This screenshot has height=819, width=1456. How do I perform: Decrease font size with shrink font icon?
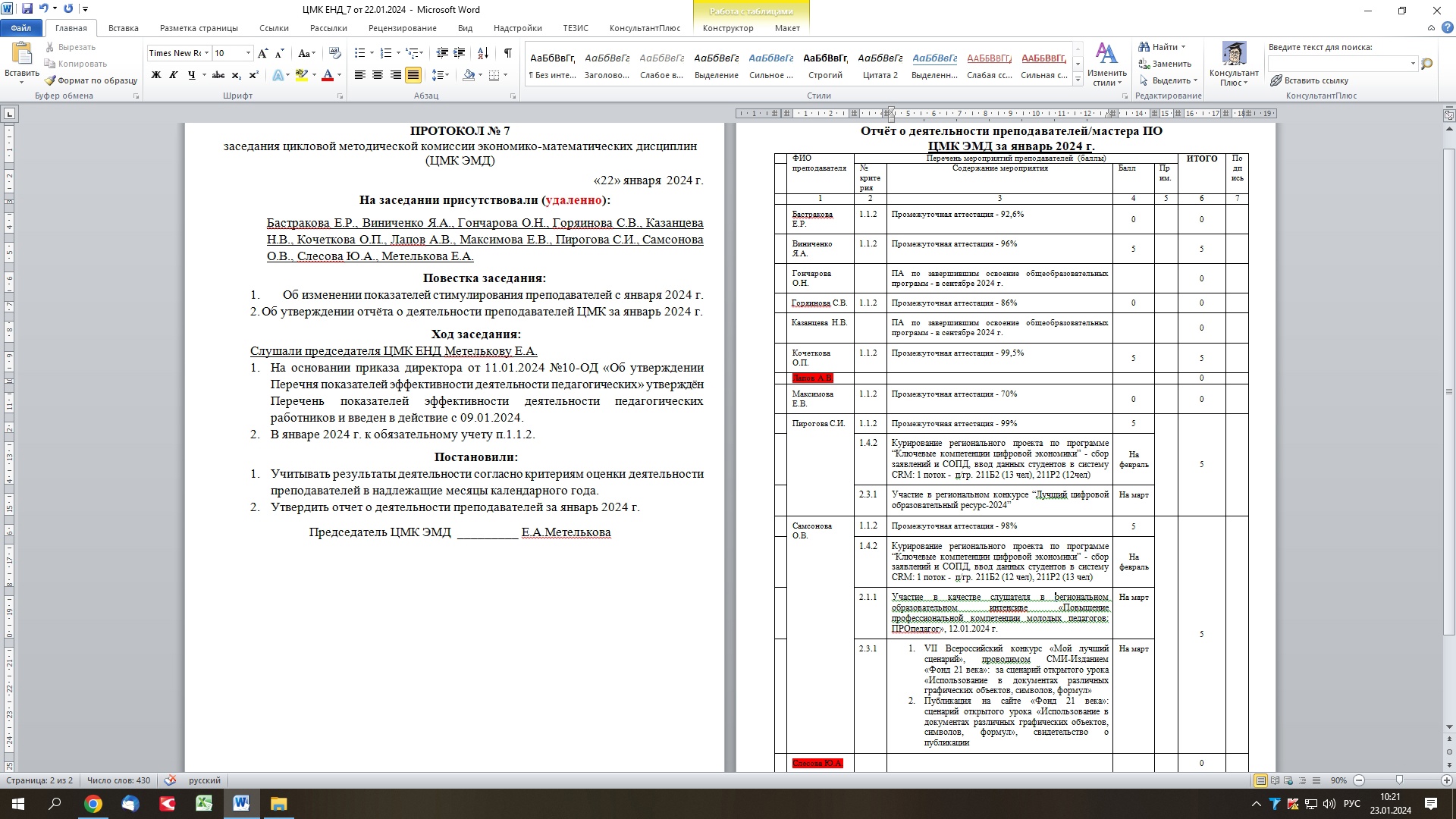point(279,53)
